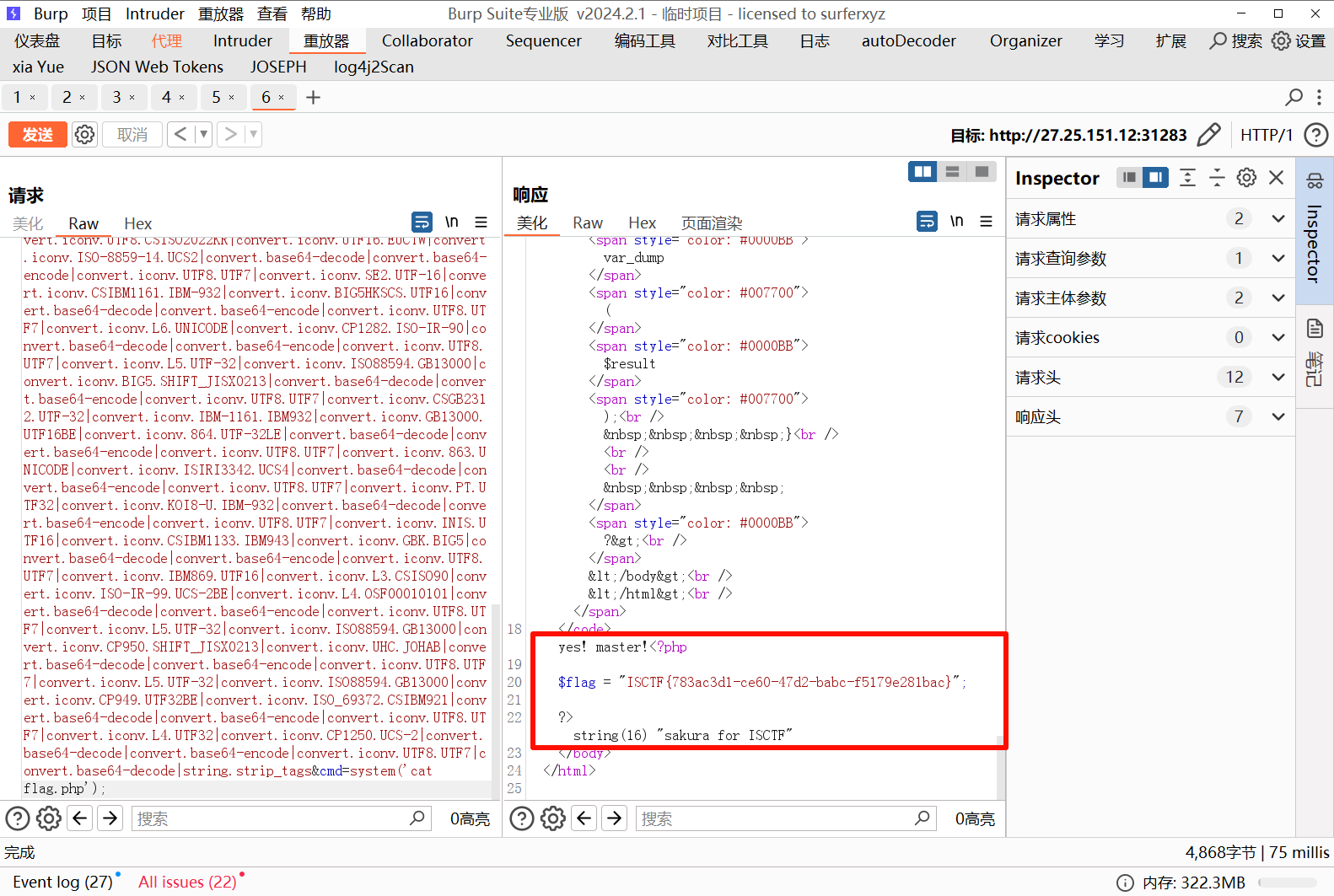Click the 搜索 search button top right
The height and width of the screenshot is (896, 1334).
click(x=1236, y=40)
